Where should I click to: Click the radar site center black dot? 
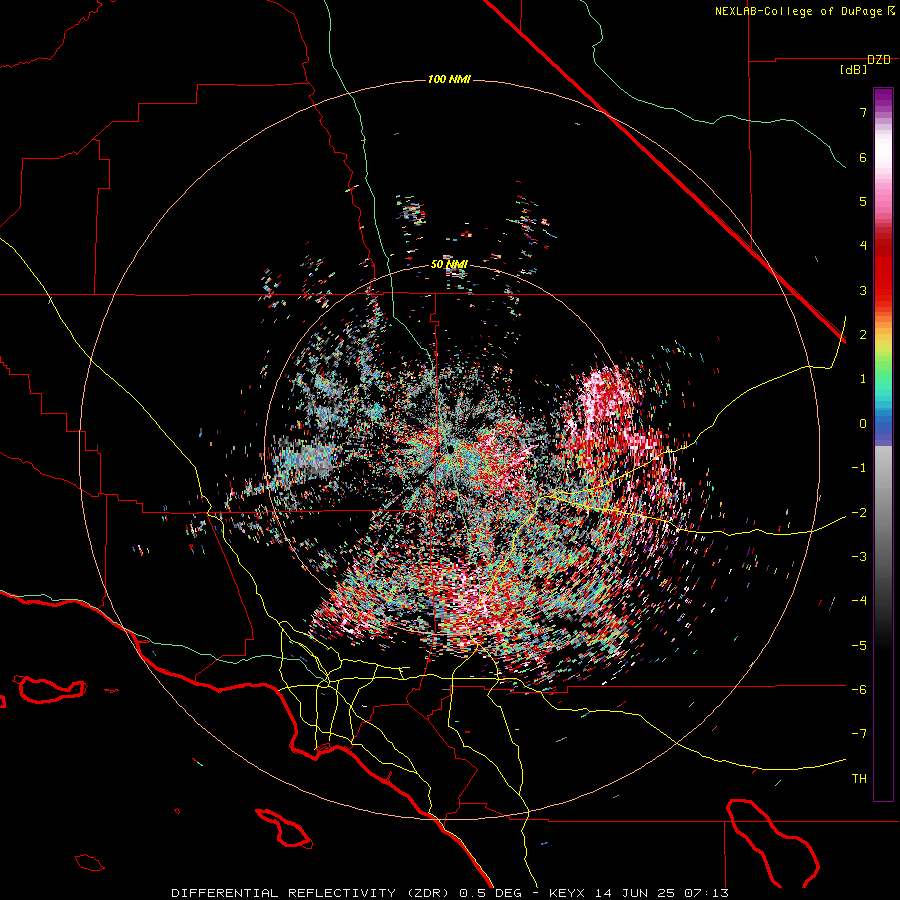[x=451, y=448]
